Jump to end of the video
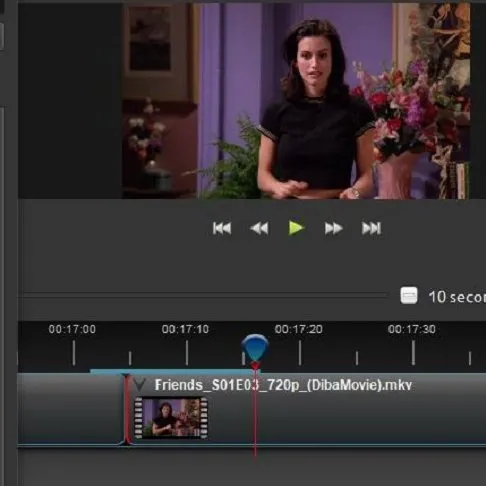 tap(371, 228)
